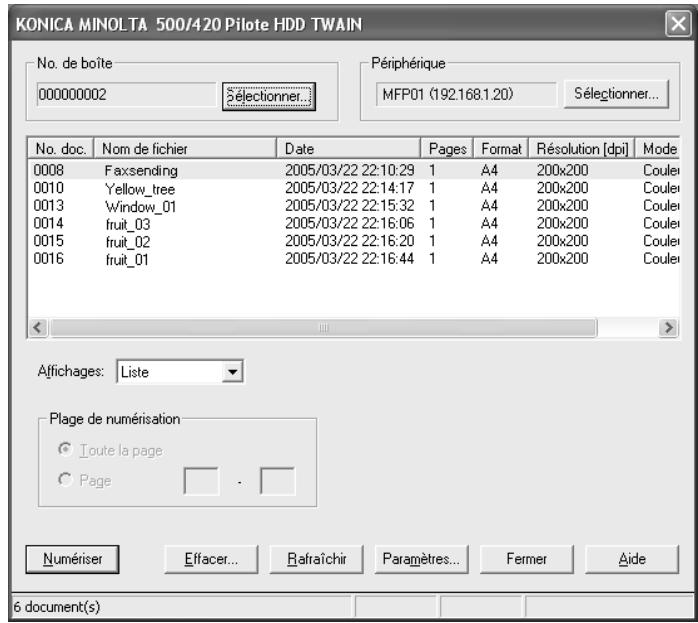Screen dimensions: 698x623
Task: Click A4 format in fruit_01 row
Action: pyautogui.click(x=489, y=259)
